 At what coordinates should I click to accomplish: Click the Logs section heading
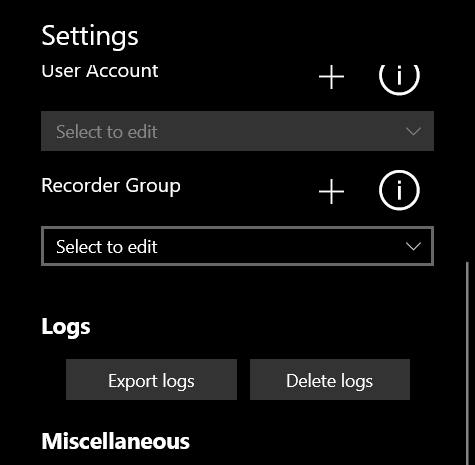[x=66, y=327]
